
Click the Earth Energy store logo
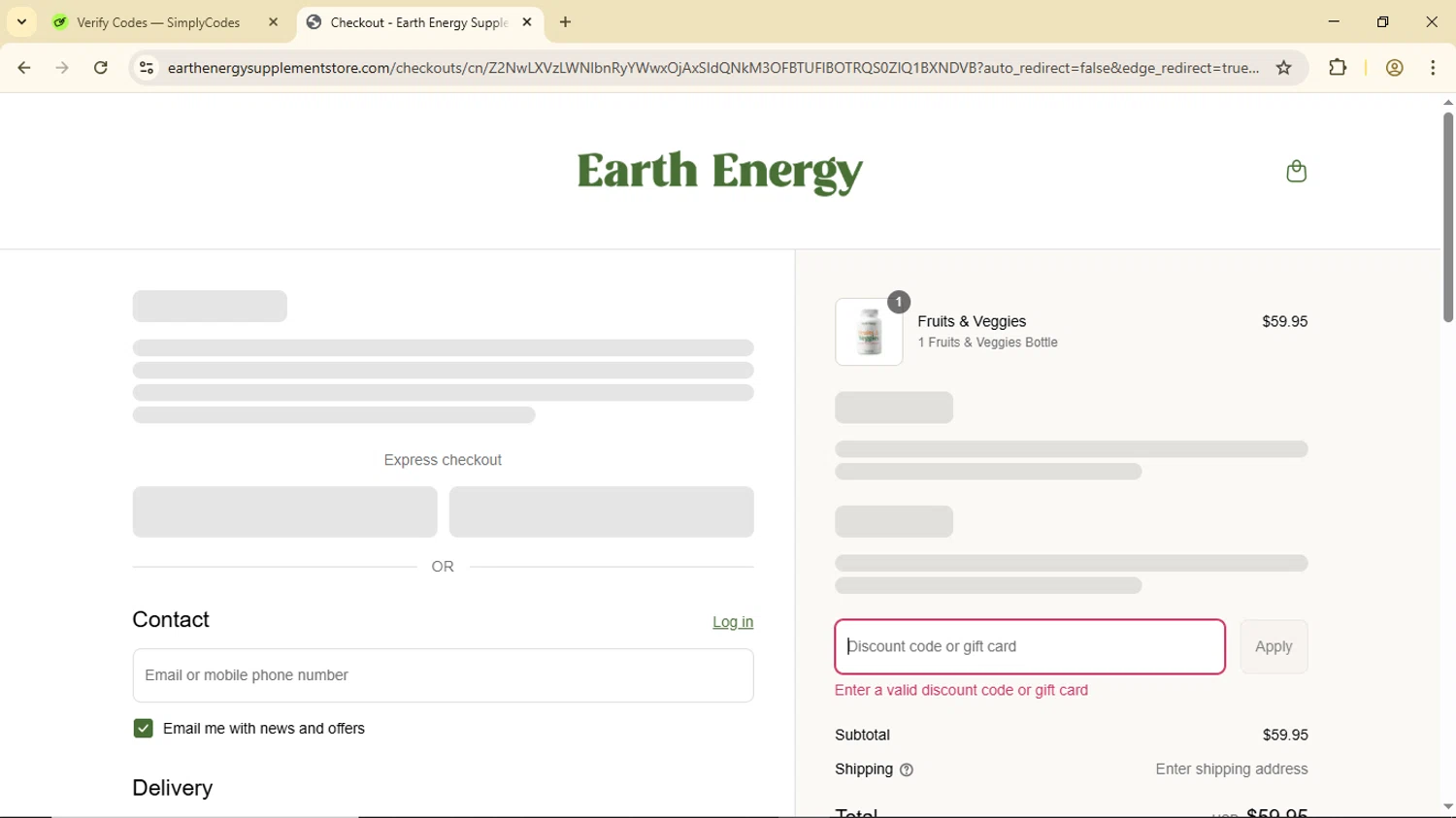pyautogui.click(x=719, y=172)
